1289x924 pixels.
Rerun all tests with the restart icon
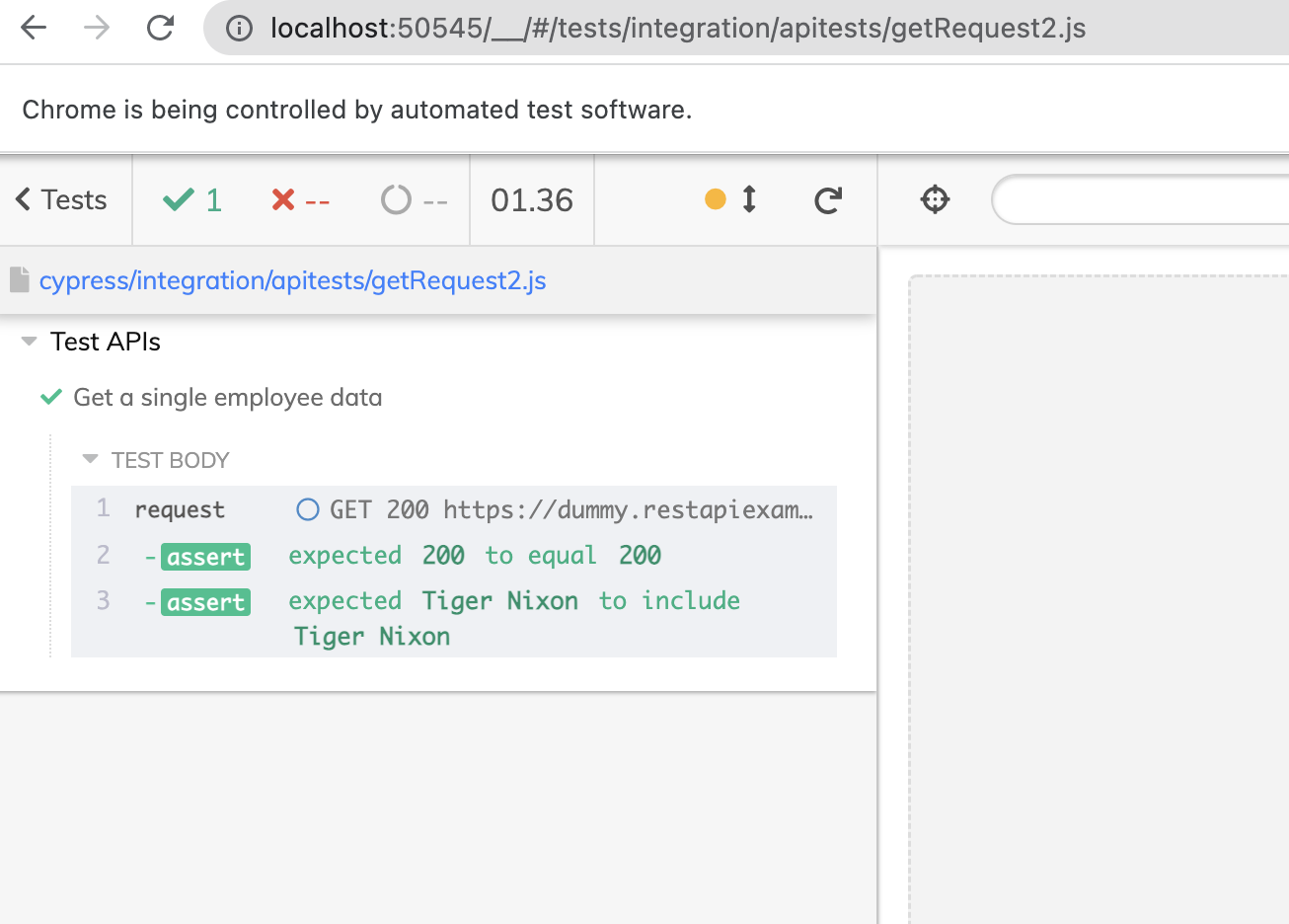pos(827,199)
